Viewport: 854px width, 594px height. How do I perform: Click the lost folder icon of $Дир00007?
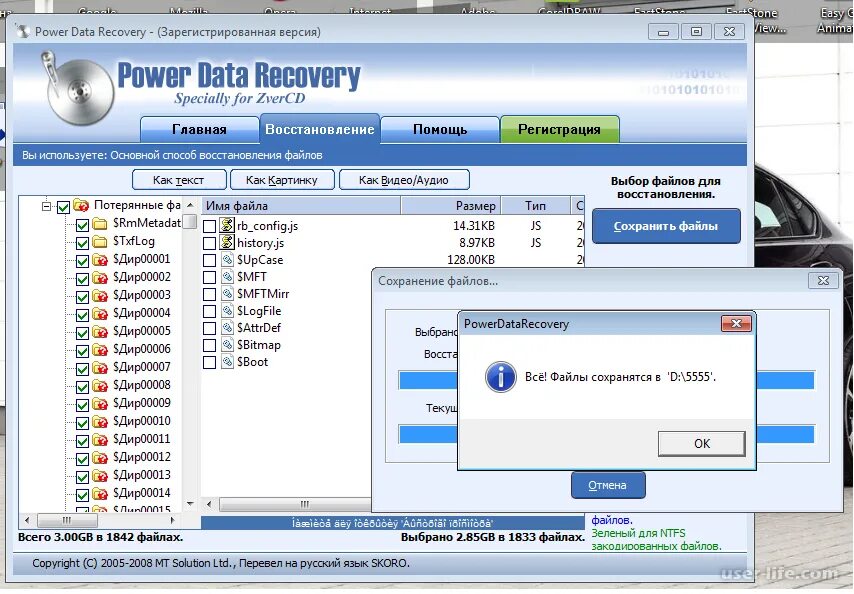pos(100,368)
